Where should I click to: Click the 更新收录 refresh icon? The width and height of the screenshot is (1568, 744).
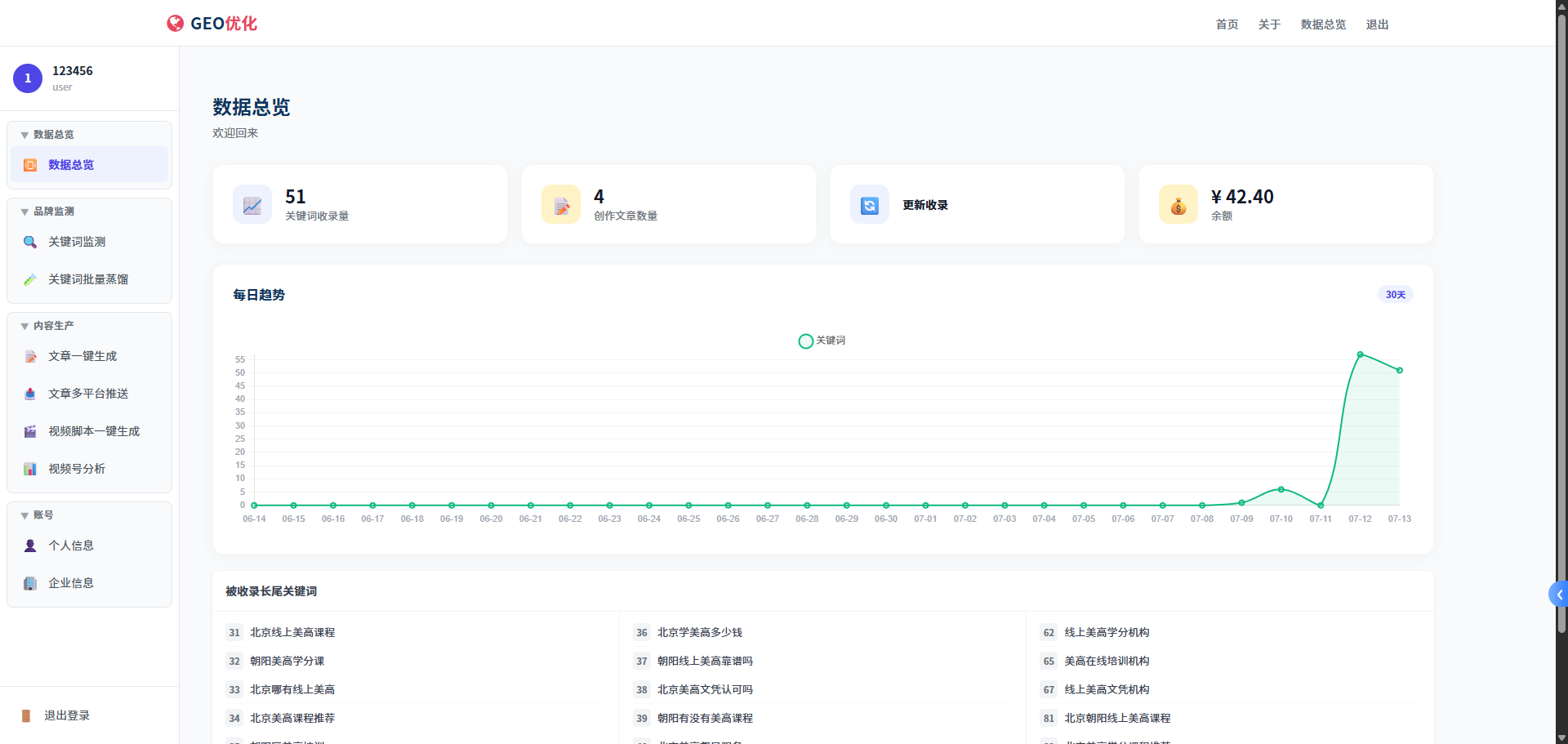pos(870,204)
